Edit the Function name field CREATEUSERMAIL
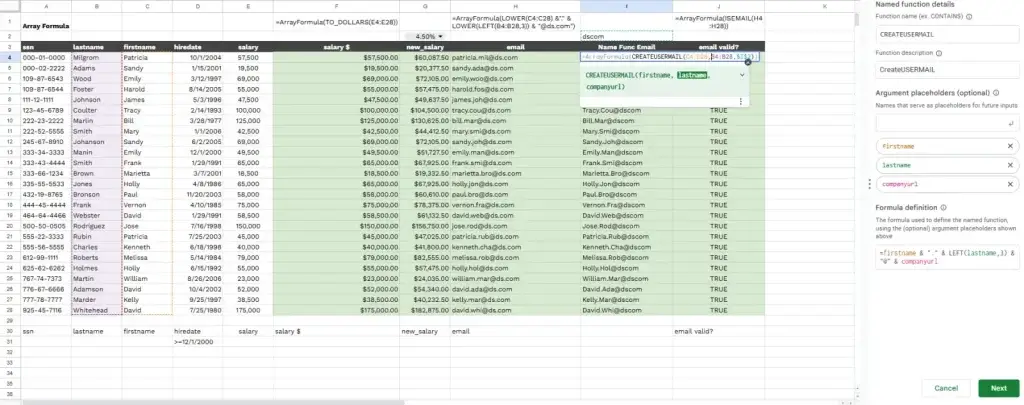This screenshot has height=405, width=1024. click(x=947, y=34)
